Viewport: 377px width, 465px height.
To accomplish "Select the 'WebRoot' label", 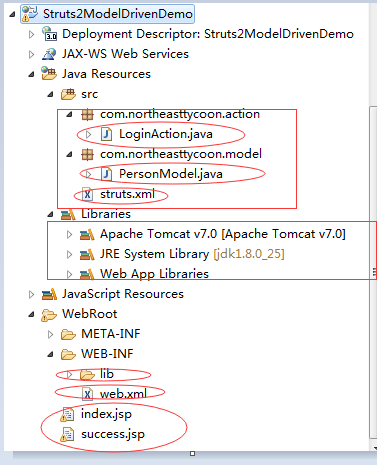I will 90,314.
